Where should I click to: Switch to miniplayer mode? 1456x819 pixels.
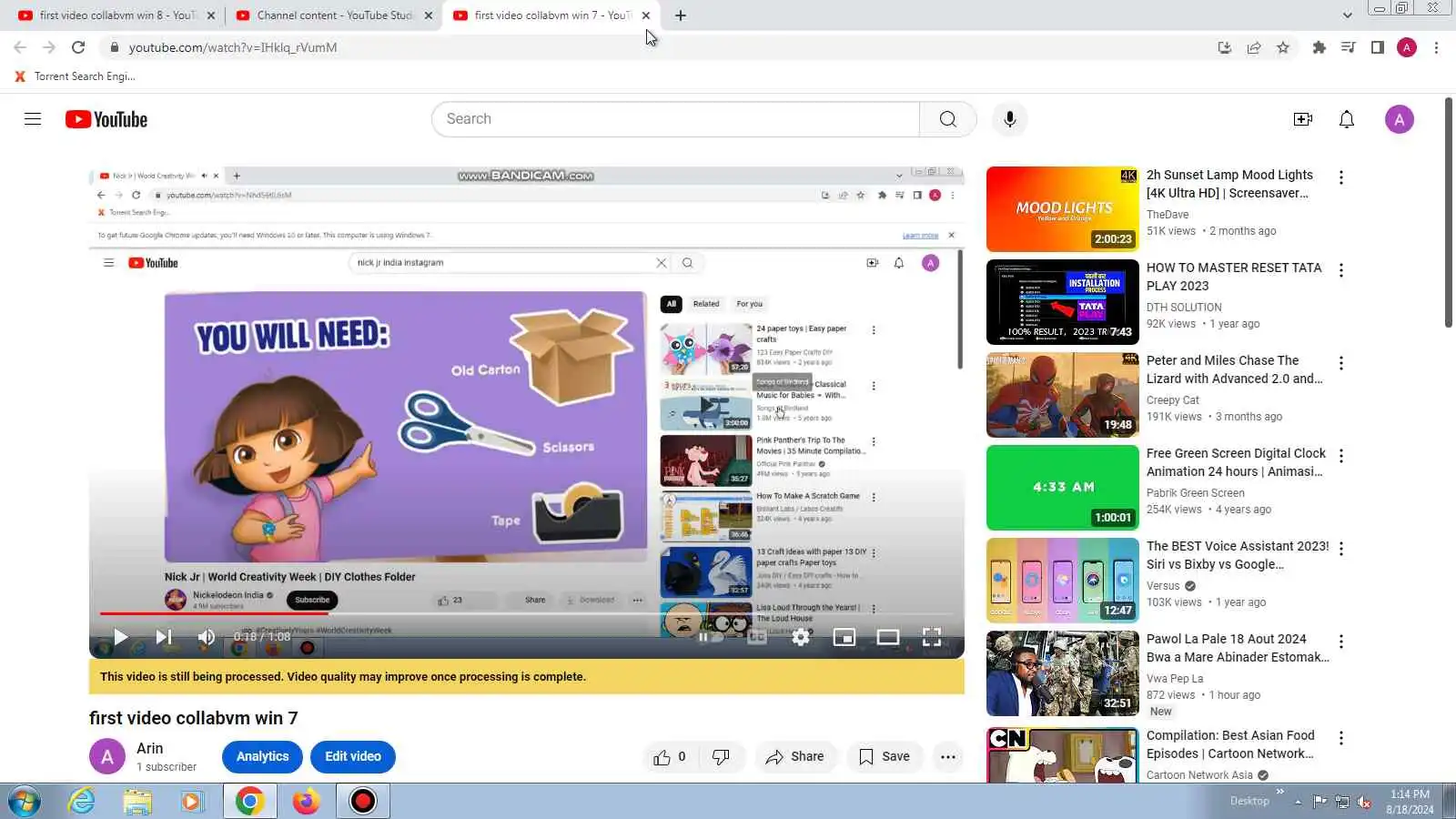844,637
